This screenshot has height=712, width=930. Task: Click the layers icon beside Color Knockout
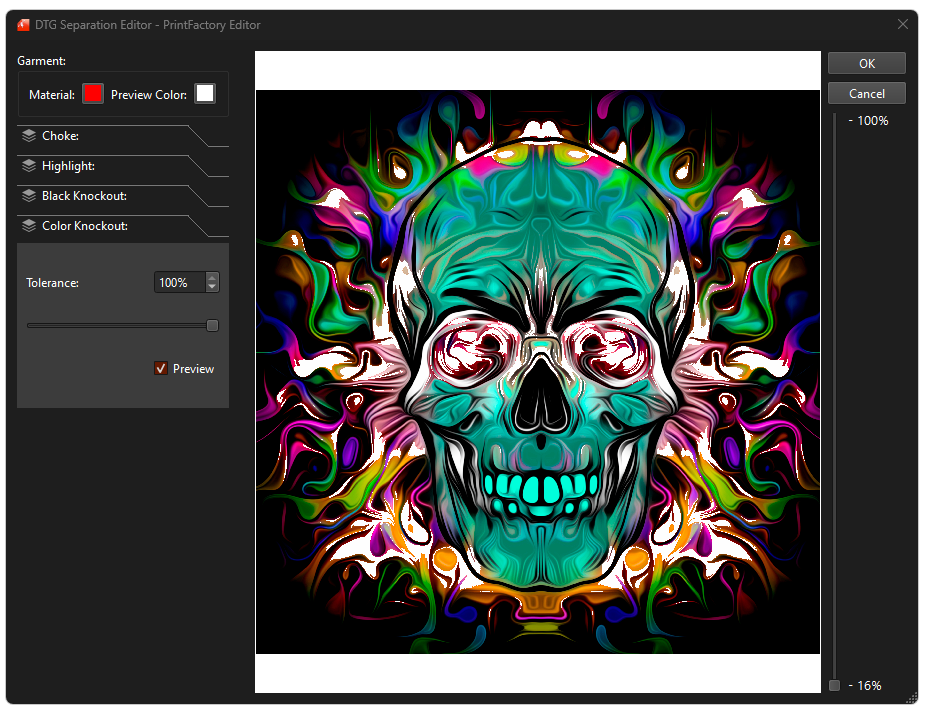(x=29, y=226)
